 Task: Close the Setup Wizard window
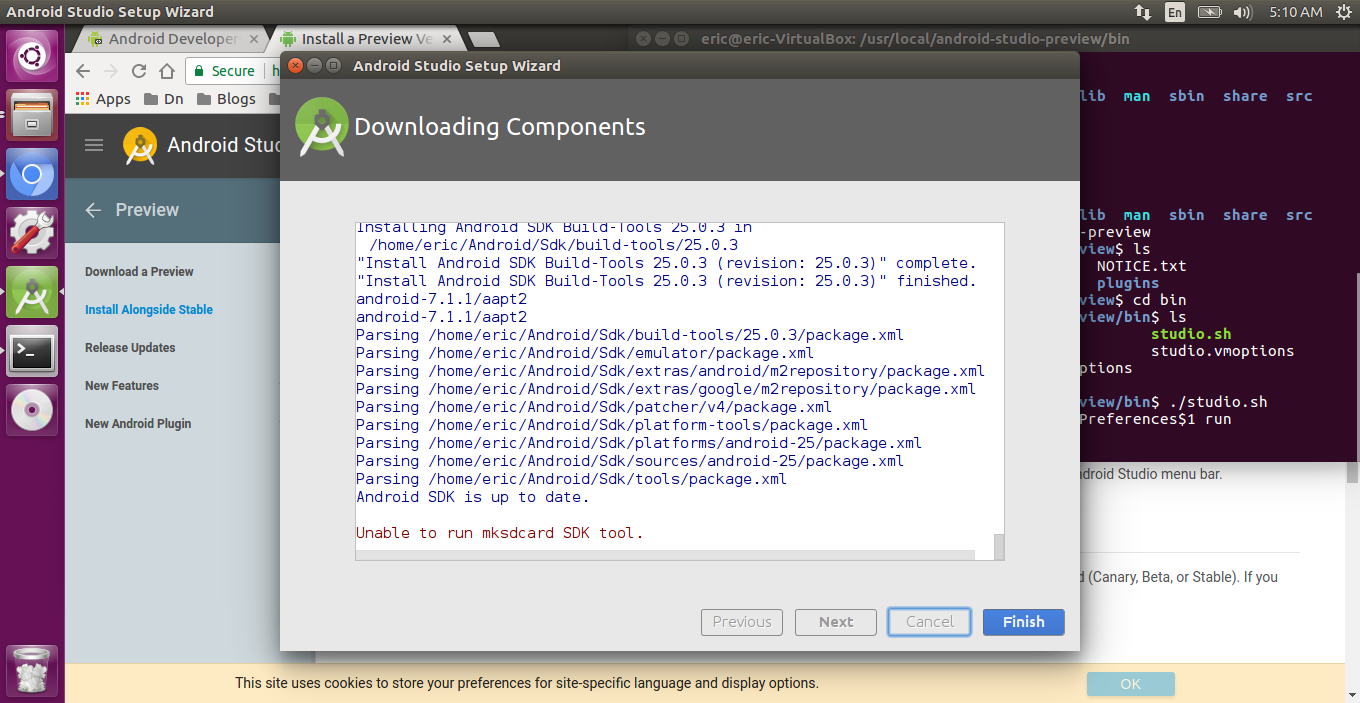pos(295,66)
